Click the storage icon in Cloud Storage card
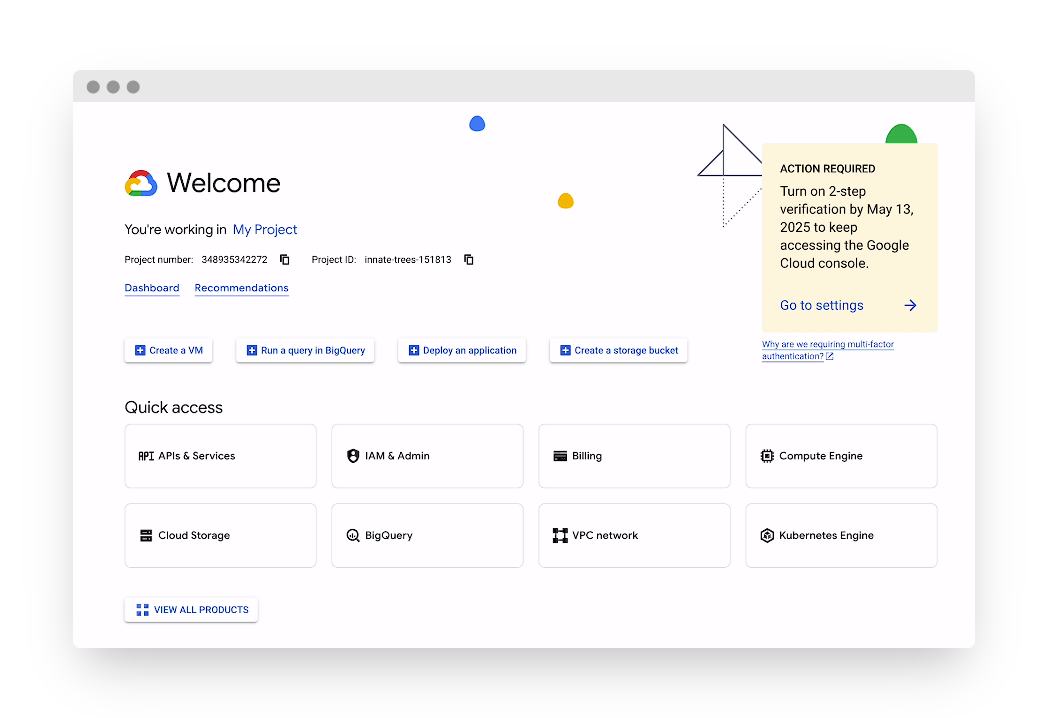This screenshot has width=1048, height=718. tap(146, 535)
